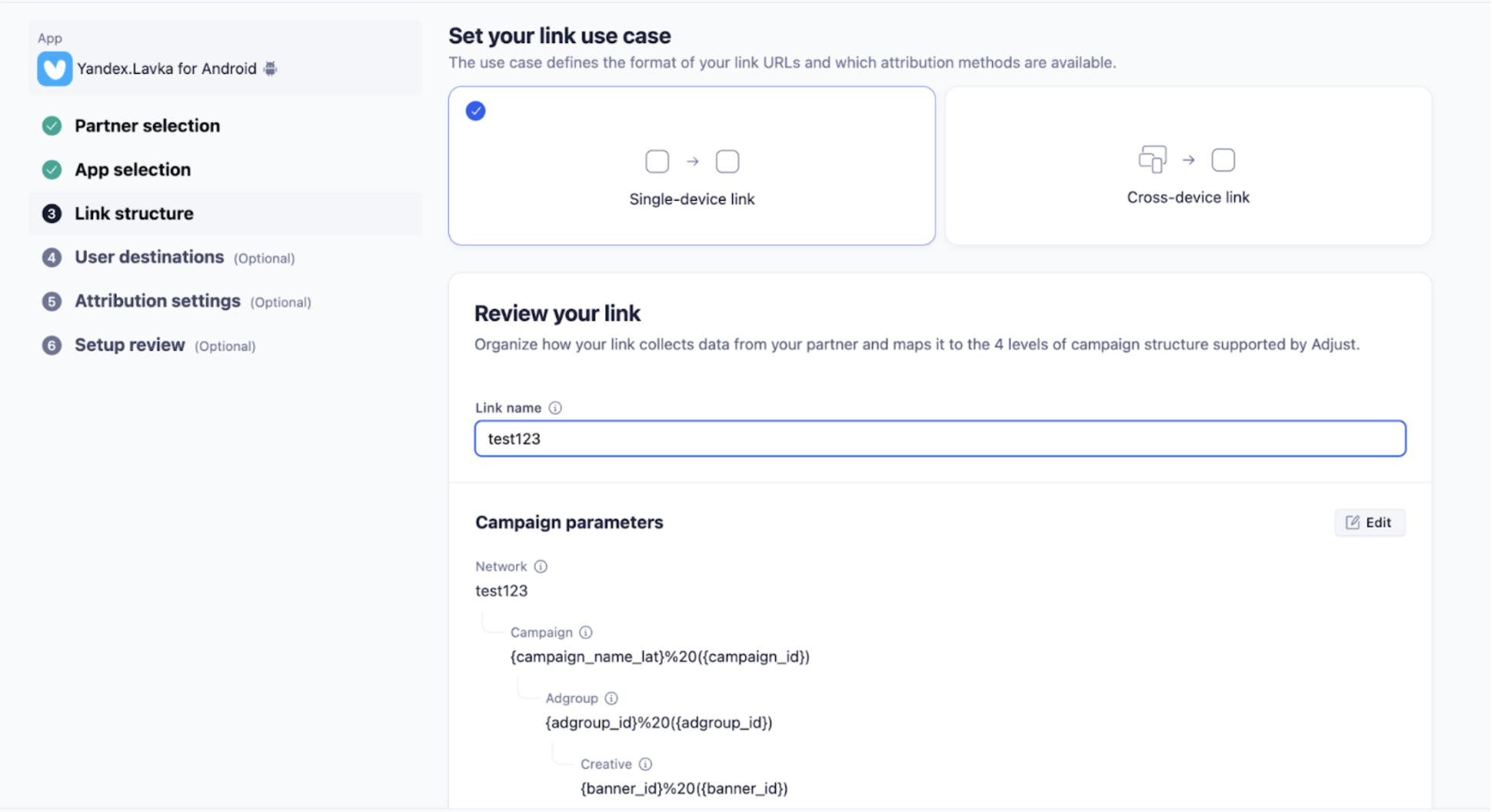This screenshot has width=1492, height=812.
Task: Open the Link structure step
Action: 134,214
